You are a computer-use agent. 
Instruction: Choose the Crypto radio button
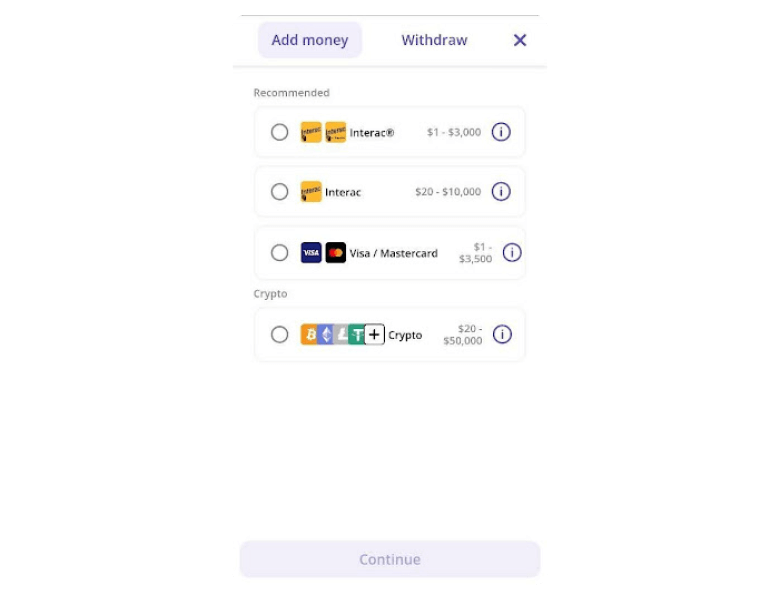[x=280, y=334]
